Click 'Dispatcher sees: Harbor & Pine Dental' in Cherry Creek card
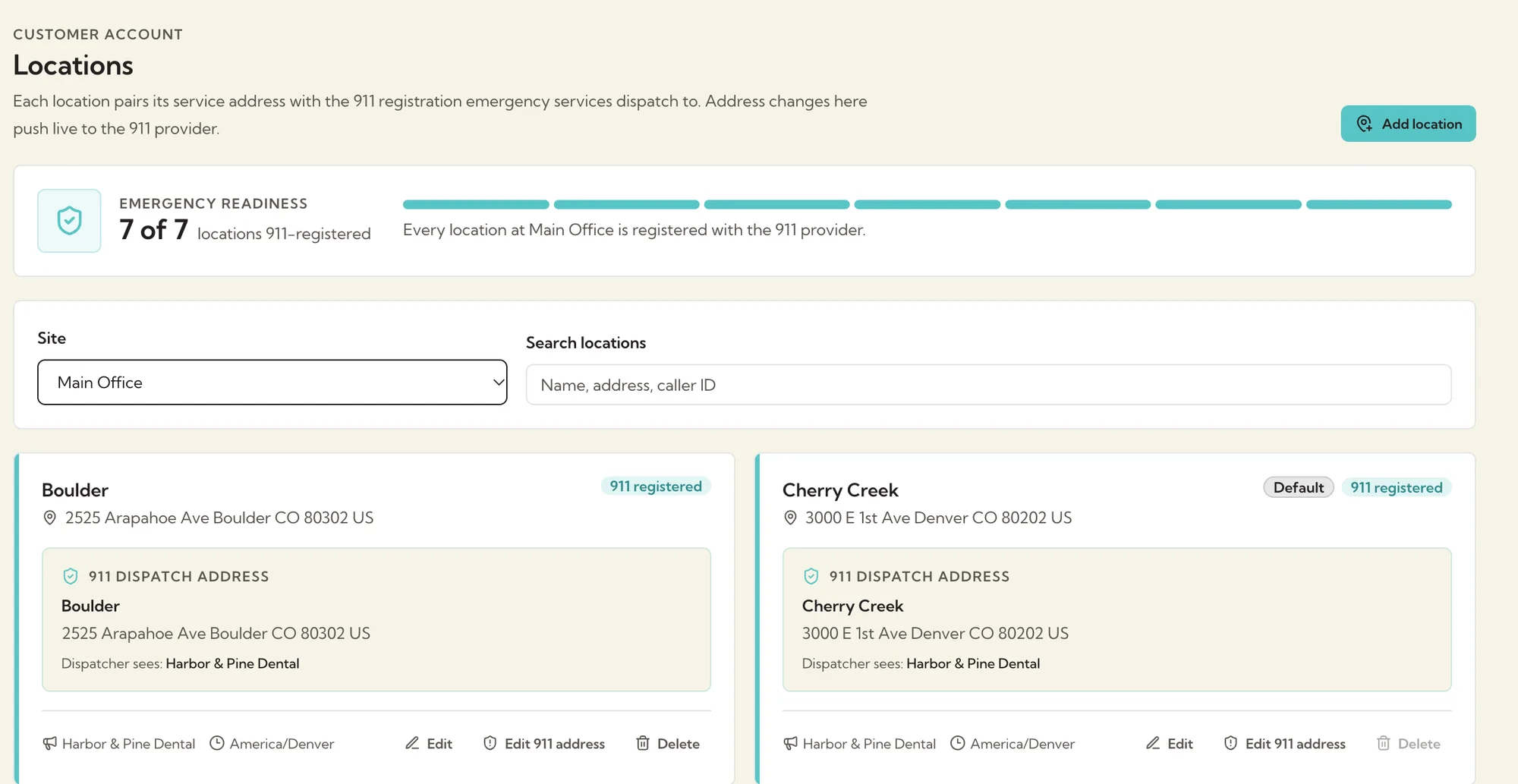1518x784 pixels. (921, 663)
